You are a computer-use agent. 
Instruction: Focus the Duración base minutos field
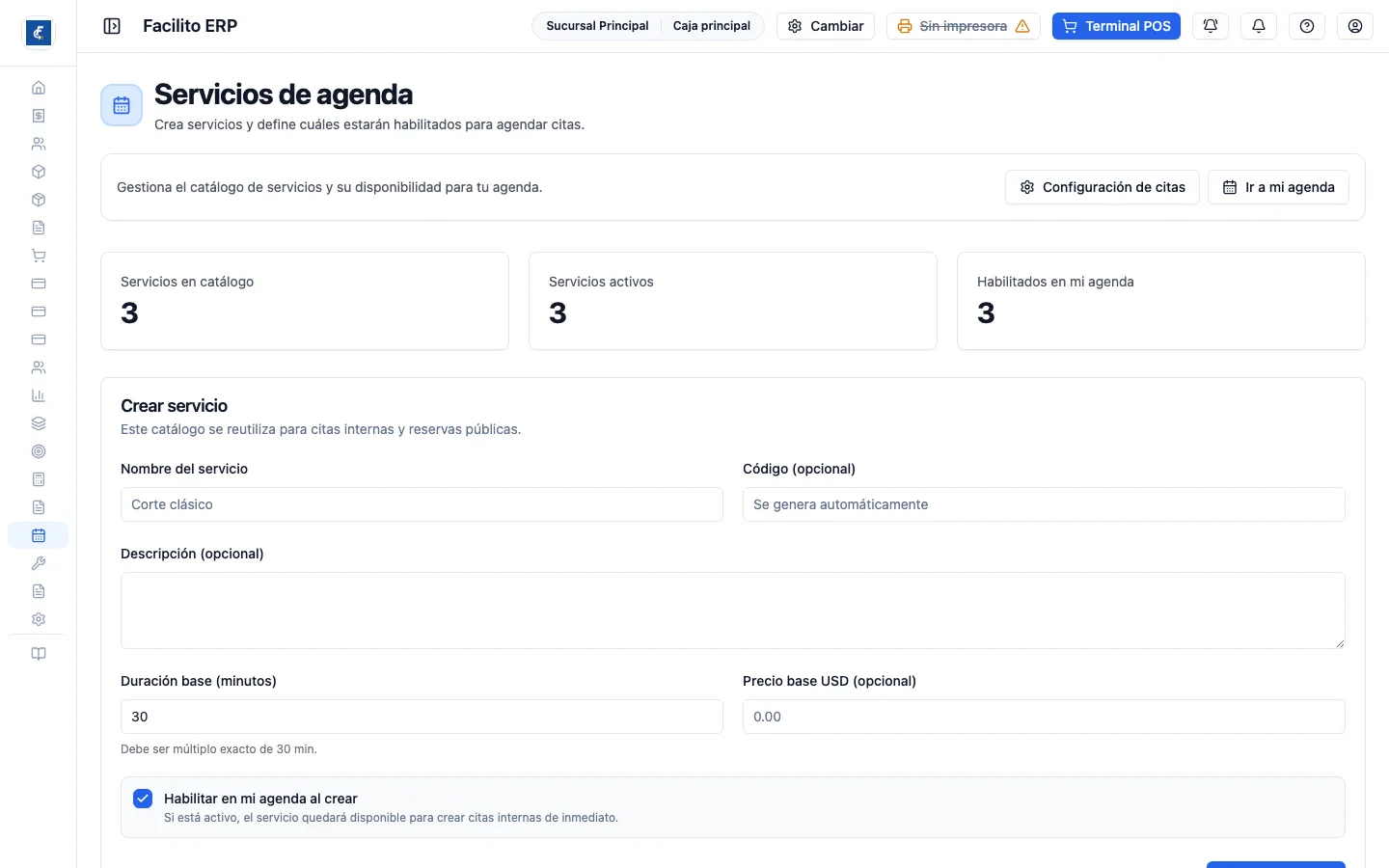point(422,717)
